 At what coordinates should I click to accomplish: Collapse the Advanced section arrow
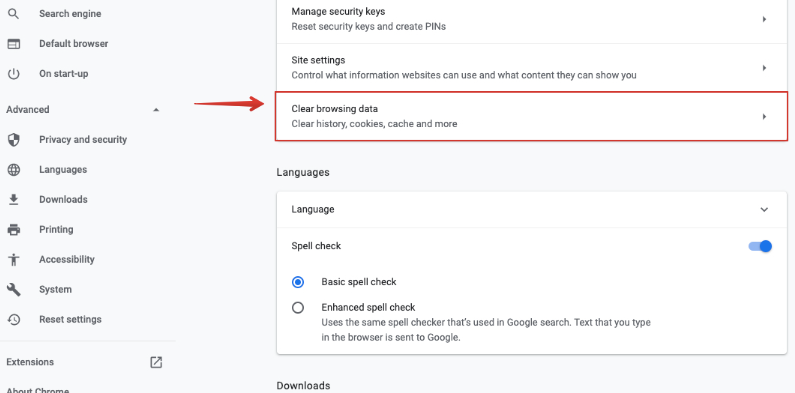point(156,110)
